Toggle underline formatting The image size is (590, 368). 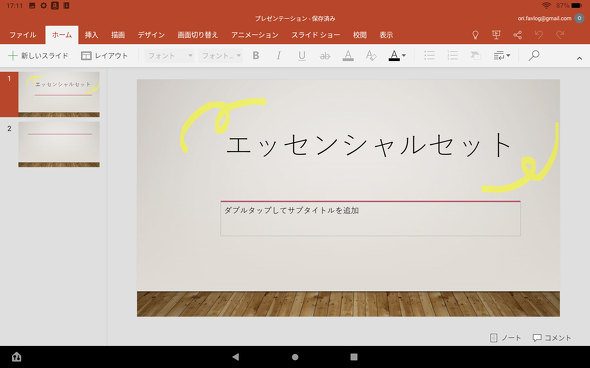302,56
